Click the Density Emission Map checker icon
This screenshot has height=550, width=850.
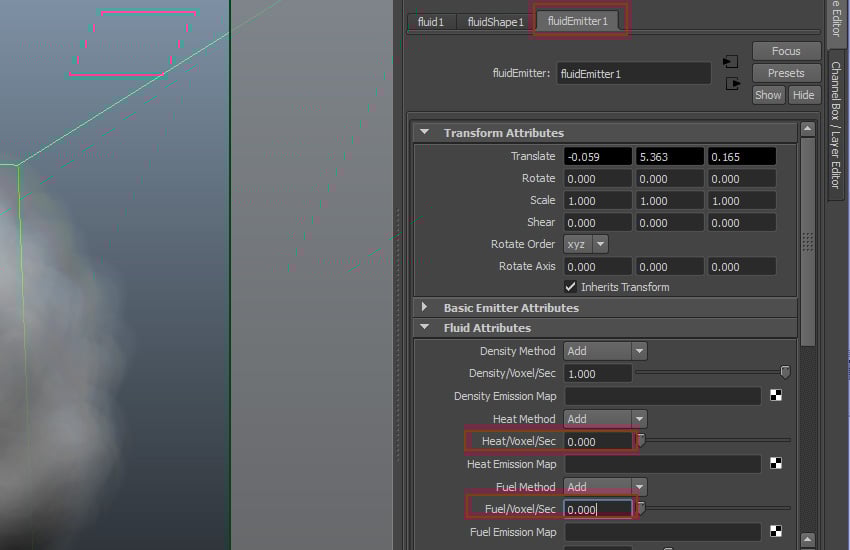tap(776, 396)
